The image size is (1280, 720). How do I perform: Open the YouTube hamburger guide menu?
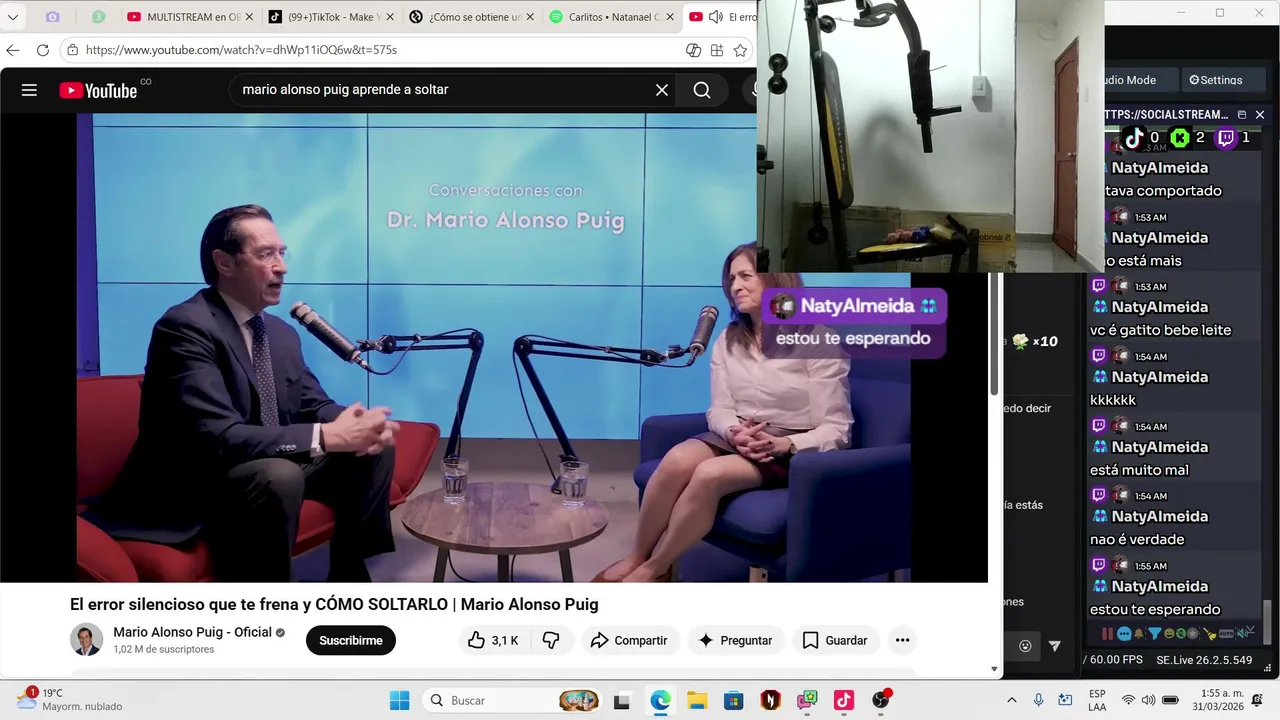coord(29,90)
